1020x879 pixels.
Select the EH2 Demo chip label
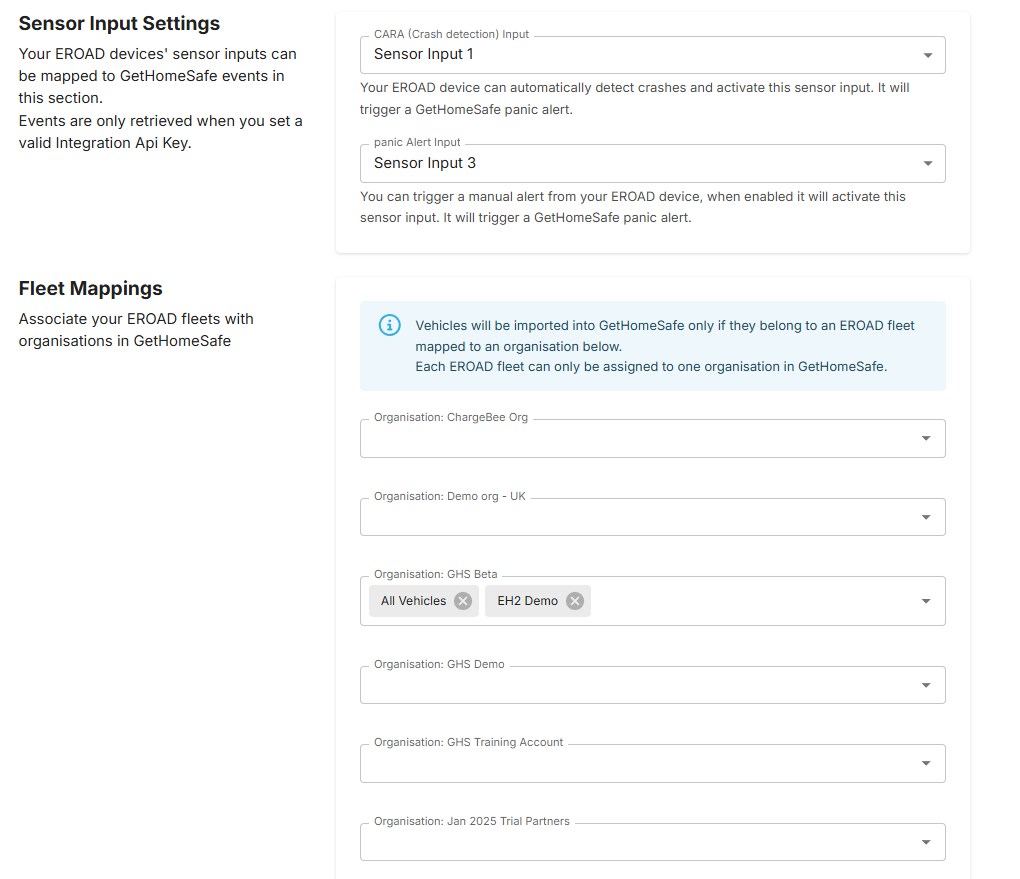point(527,601)
